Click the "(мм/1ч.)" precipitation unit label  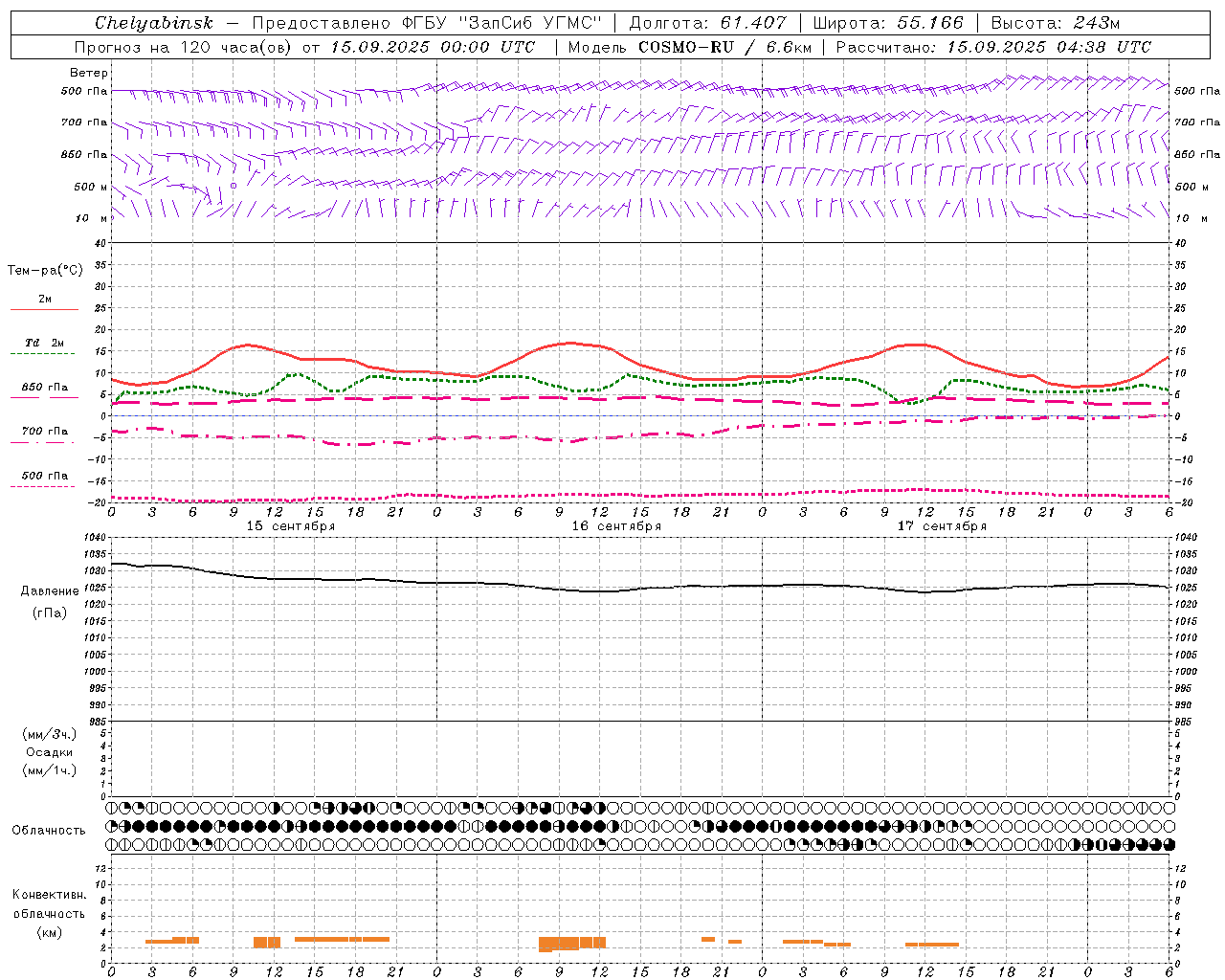click(50, 770)
